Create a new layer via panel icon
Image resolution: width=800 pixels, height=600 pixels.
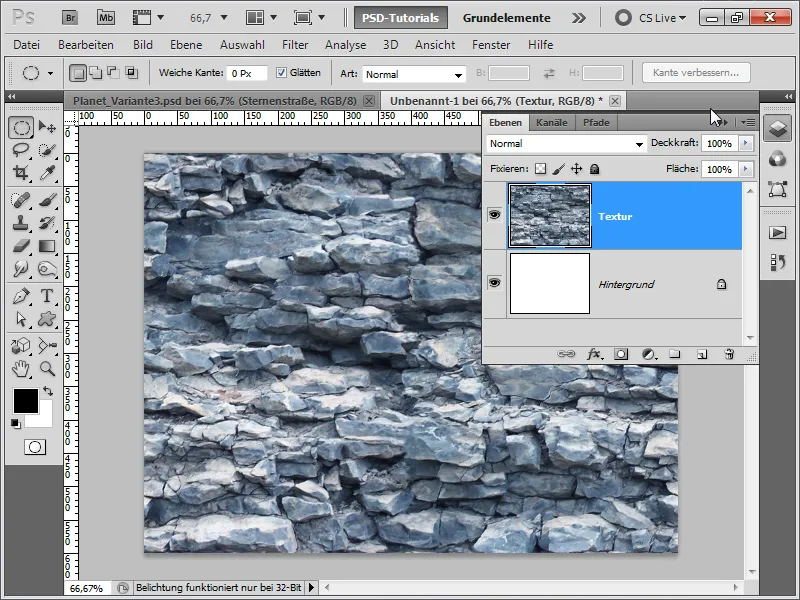point(702,354)
